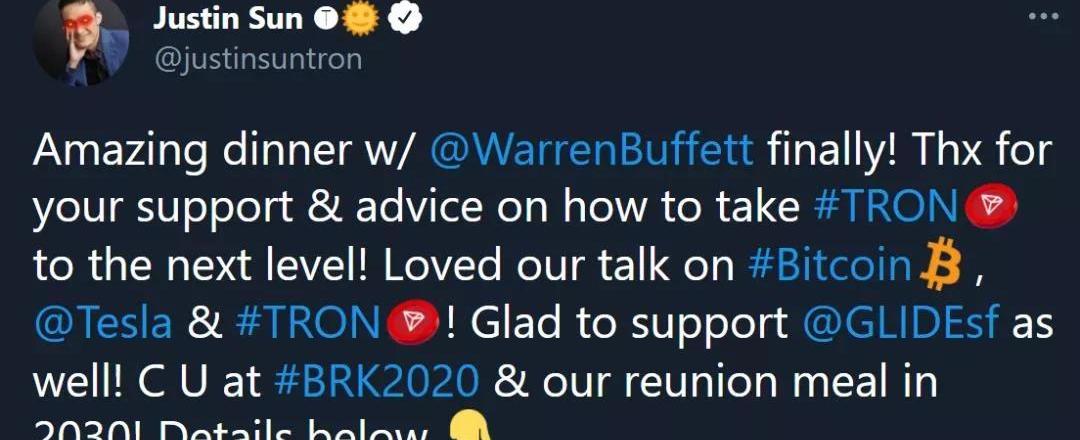Click Justin Sun's profile avatar photo
The image size is (1080, 440).
(80, 41)
